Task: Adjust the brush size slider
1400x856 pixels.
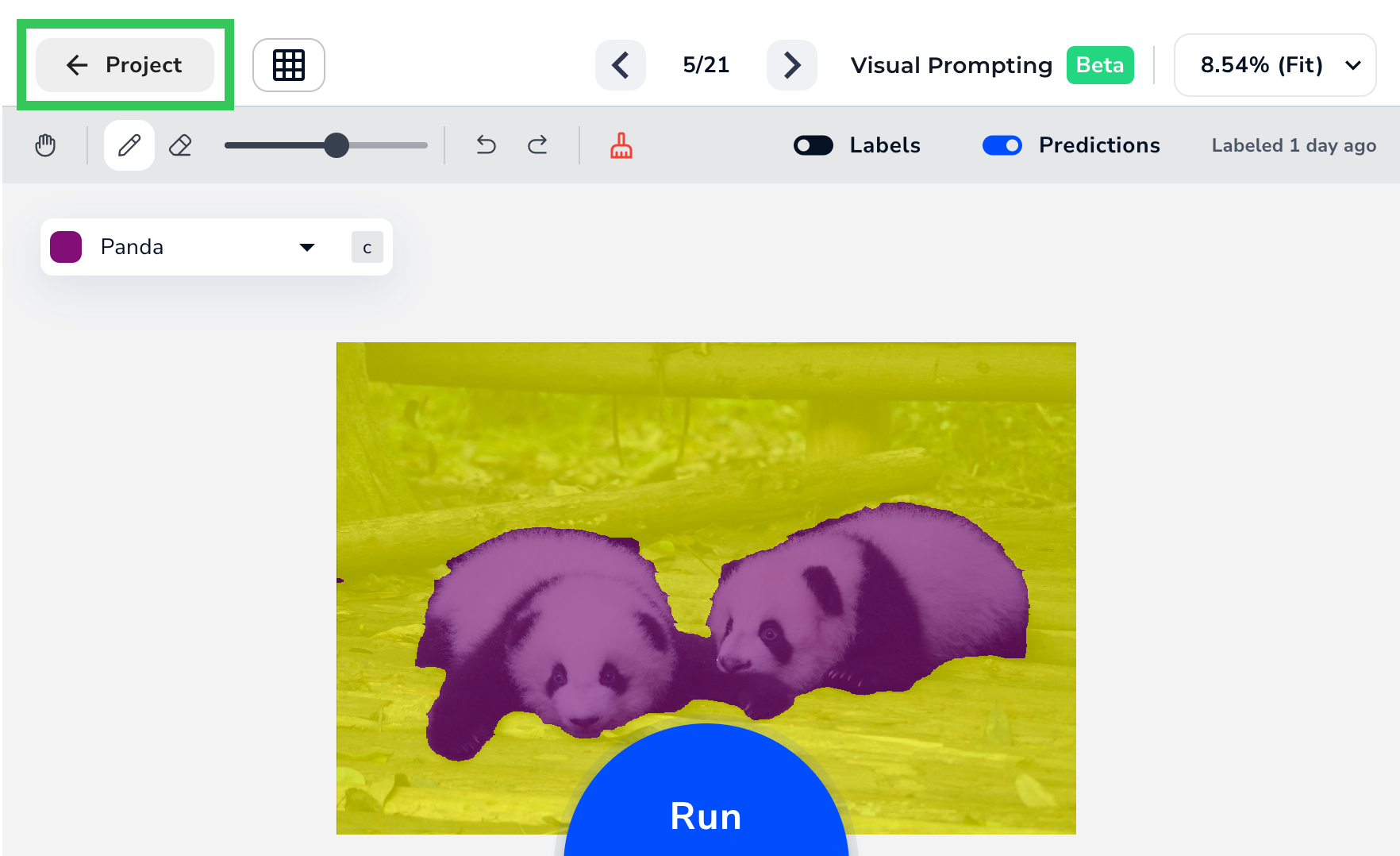Action: tap(337, 145)
